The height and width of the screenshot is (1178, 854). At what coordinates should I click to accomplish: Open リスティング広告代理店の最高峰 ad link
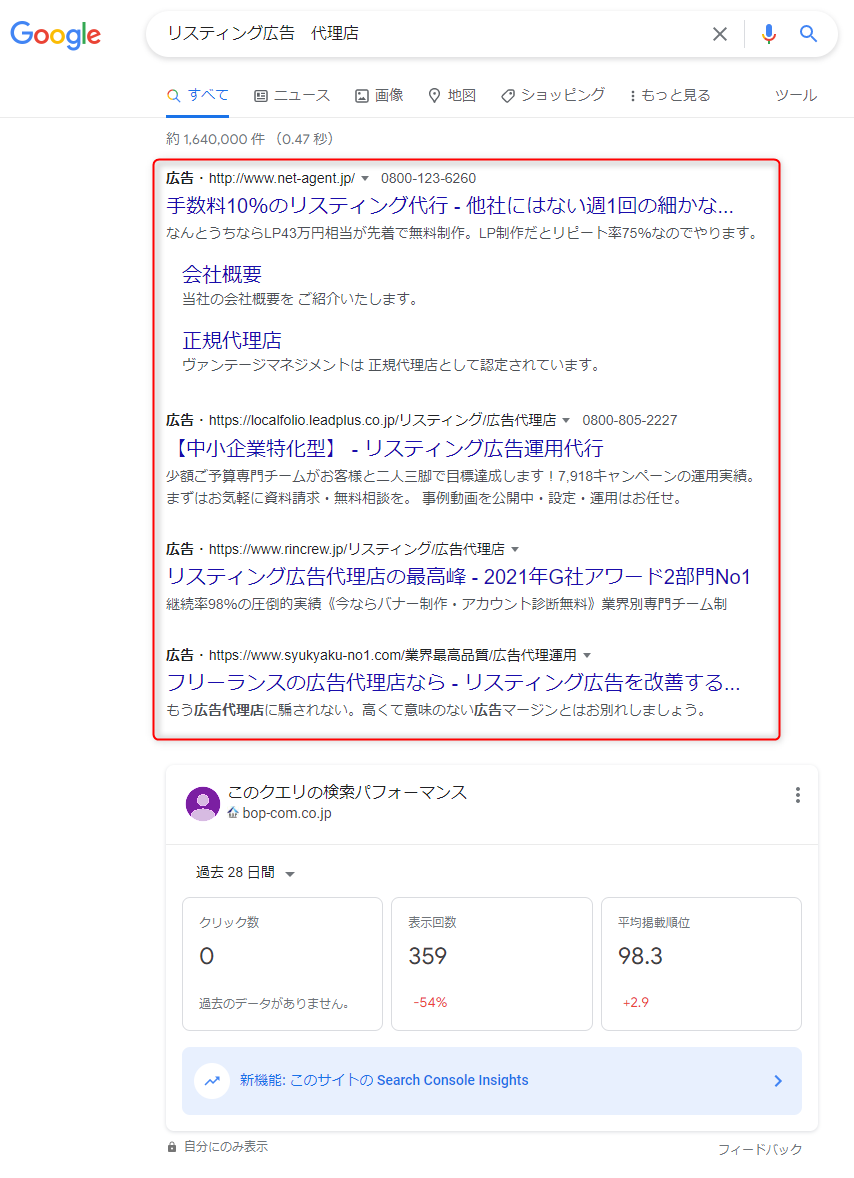point(458,576)
